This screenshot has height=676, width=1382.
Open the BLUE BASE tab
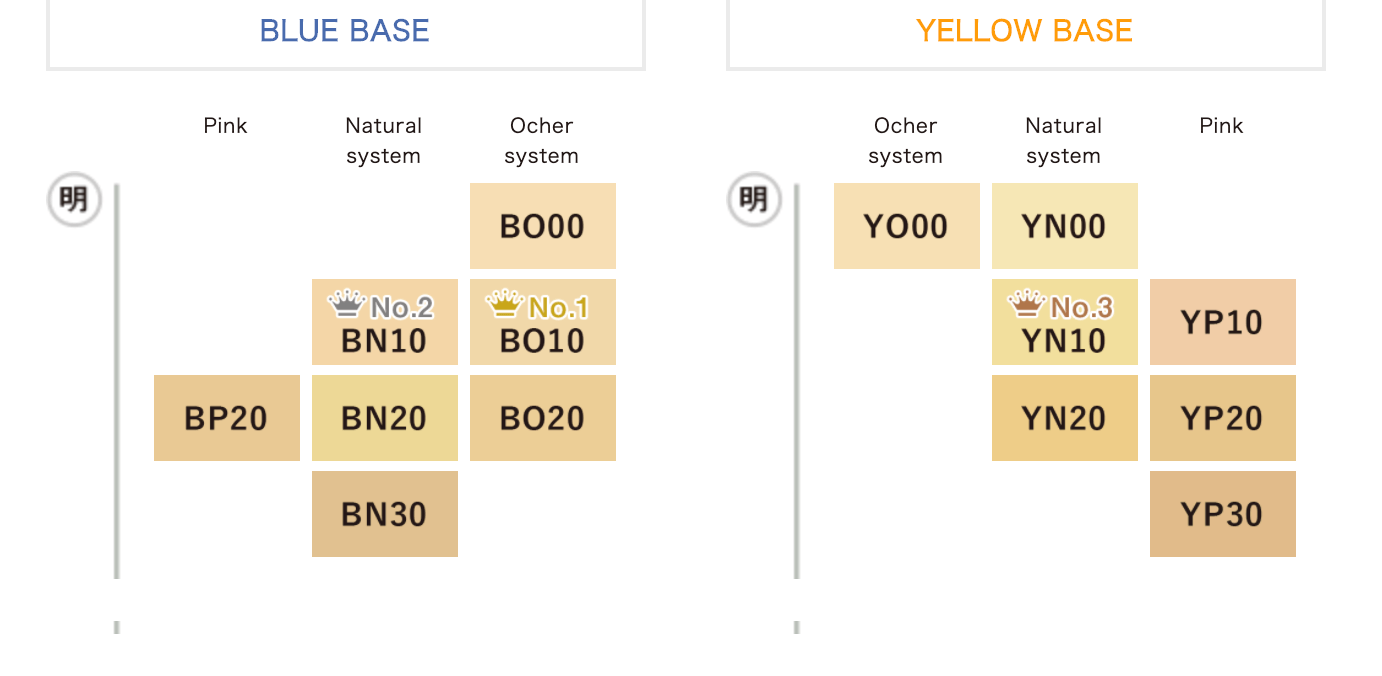(x=345, y=31)
